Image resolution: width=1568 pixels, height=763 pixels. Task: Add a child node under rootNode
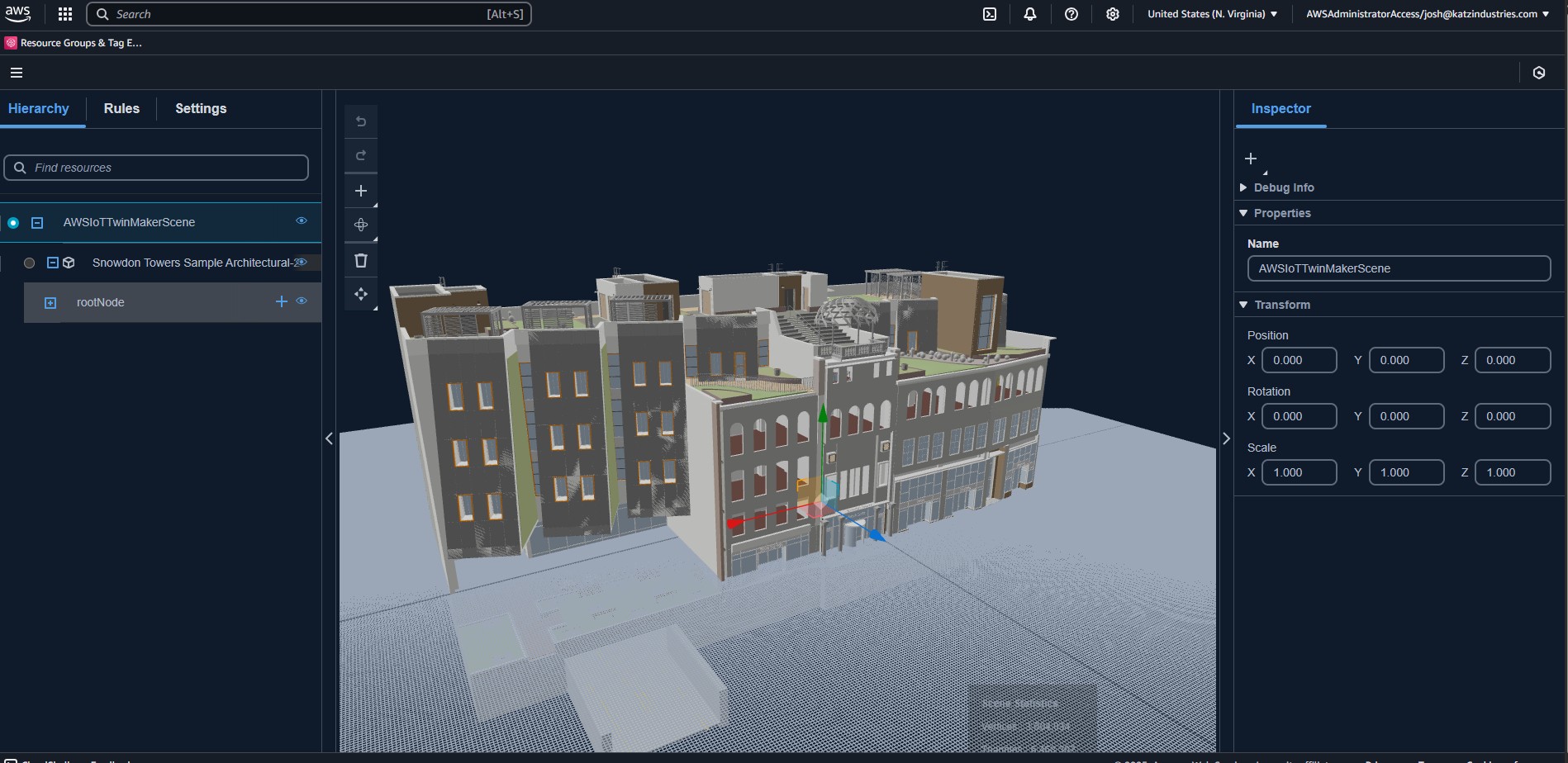tap(281, 301)
